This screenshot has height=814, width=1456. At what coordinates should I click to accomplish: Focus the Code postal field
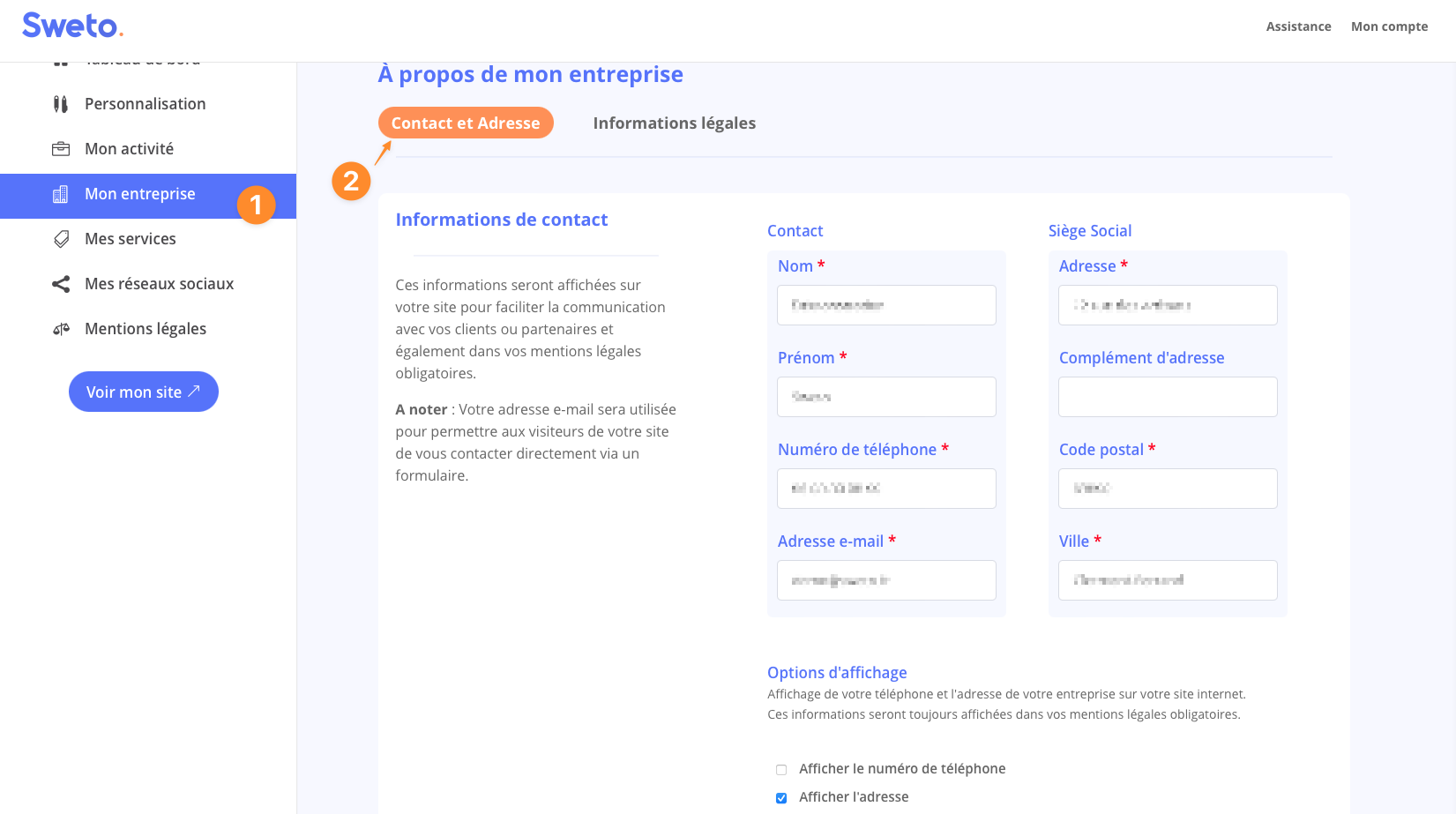coord(1168,489)
